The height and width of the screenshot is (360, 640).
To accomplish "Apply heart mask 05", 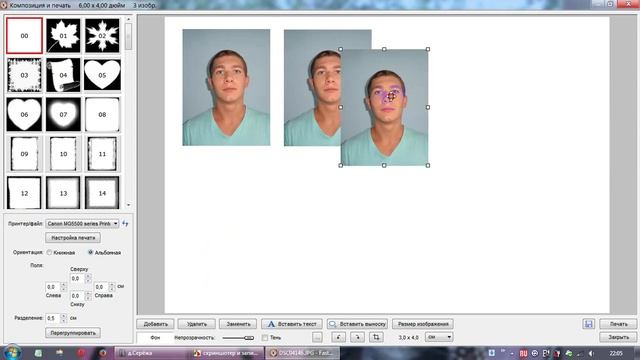I will (102, 75).
